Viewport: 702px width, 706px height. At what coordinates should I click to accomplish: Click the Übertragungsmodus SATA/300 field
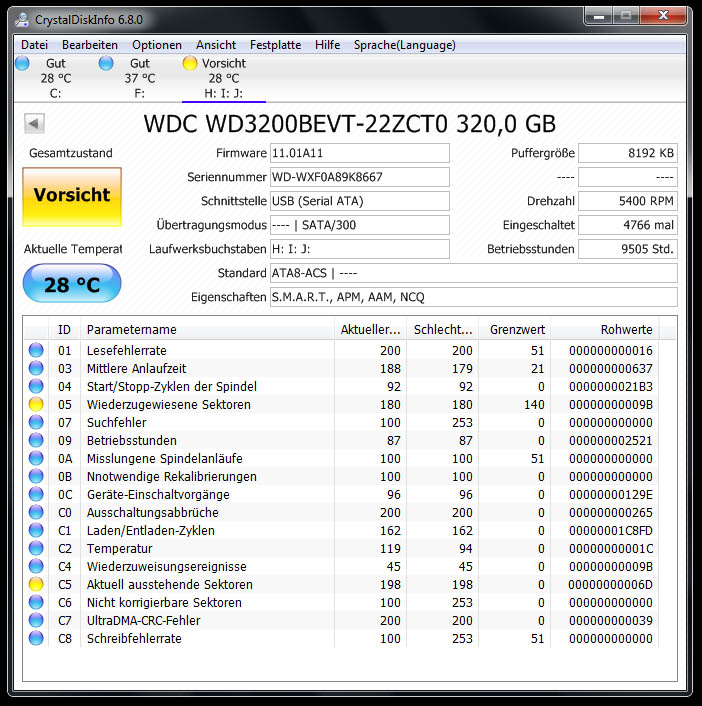click(x=359, y=225)
